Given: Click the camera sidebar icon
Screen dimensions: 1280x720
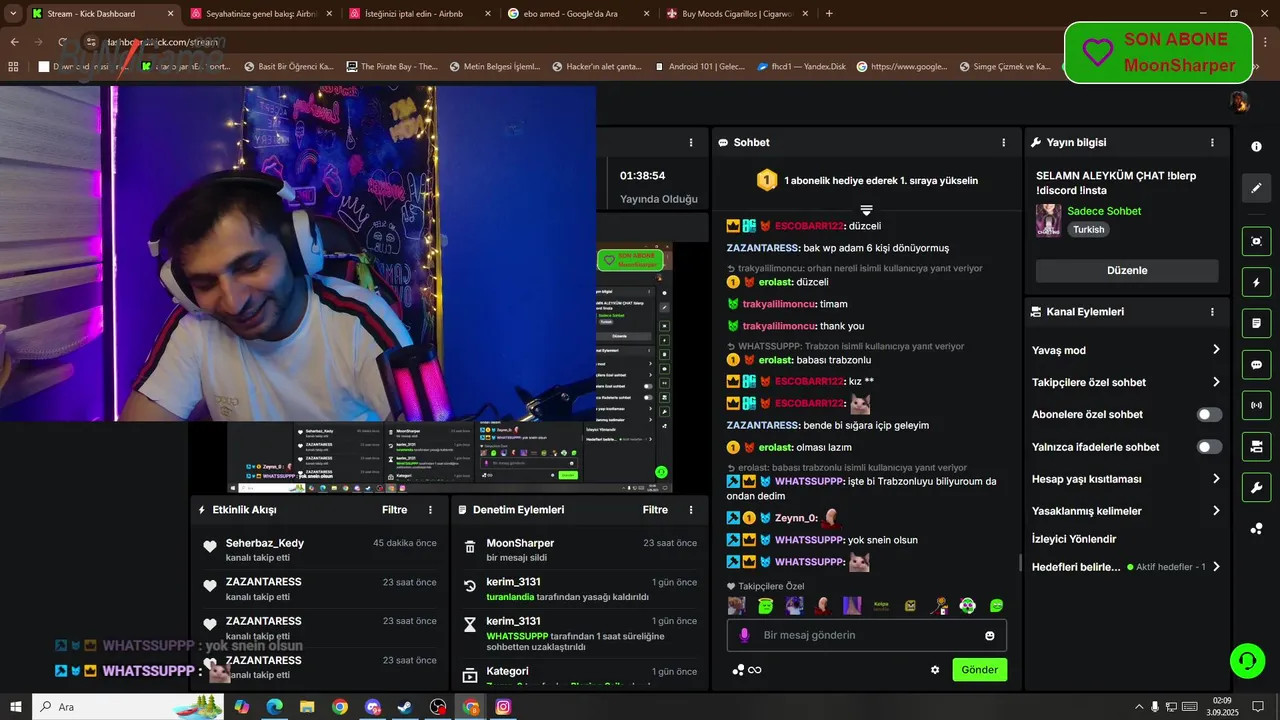Looking at the screenshot, I should [1256, 446].
